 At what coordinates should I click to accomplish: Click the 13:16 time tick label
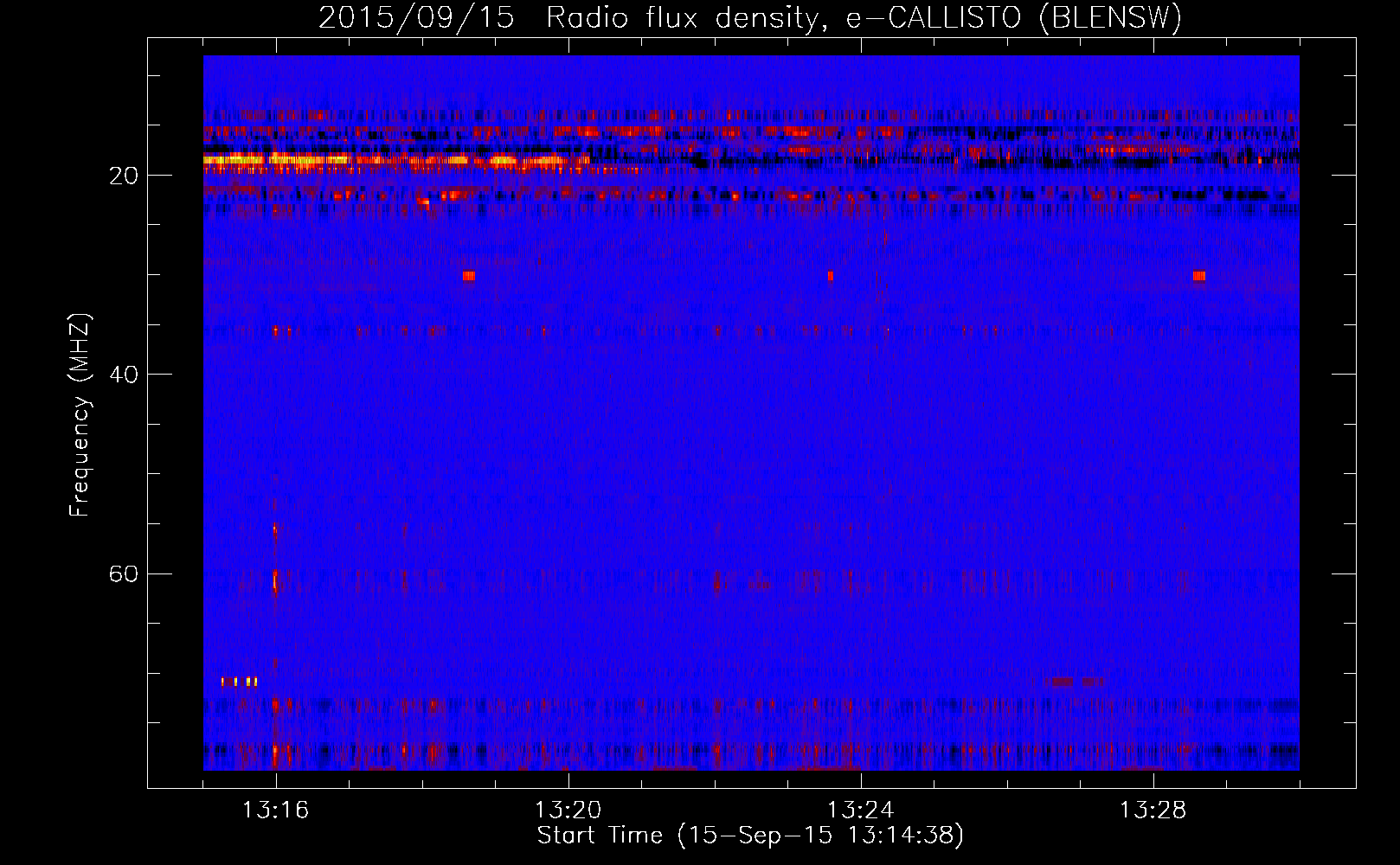click(x=276, y=811)
